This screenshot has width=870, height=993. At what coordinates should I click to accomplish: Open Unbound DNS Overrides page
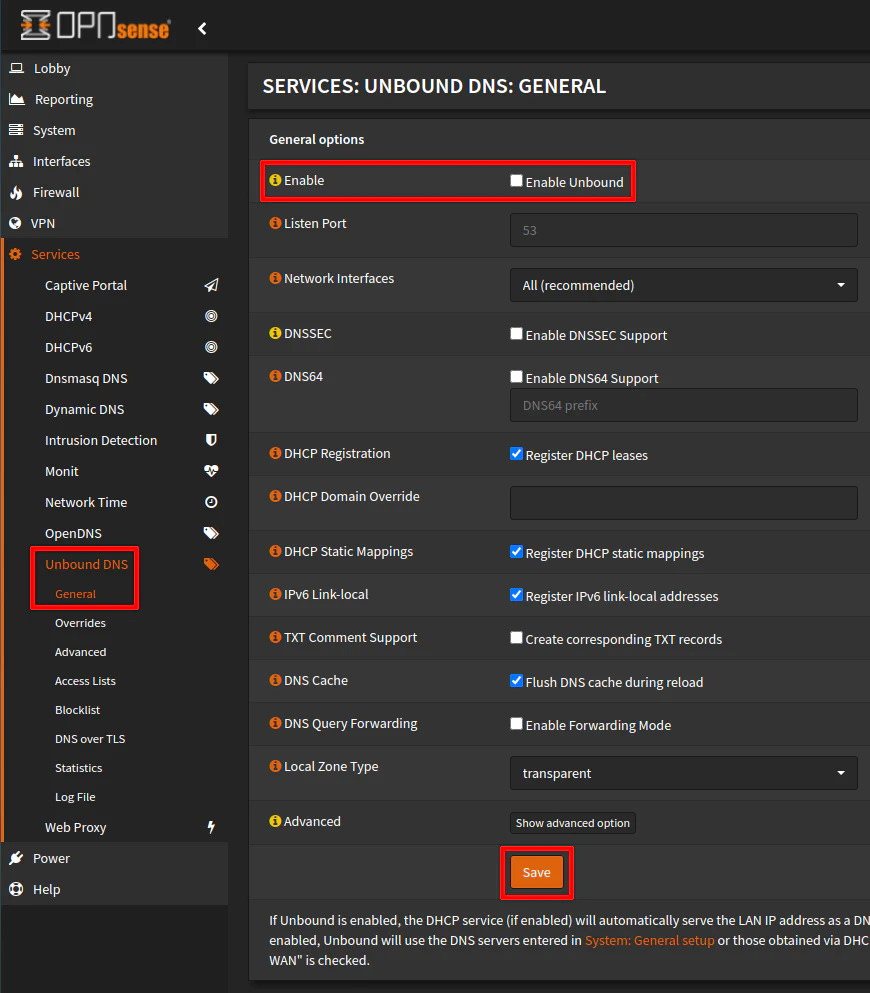pos(80,623)
